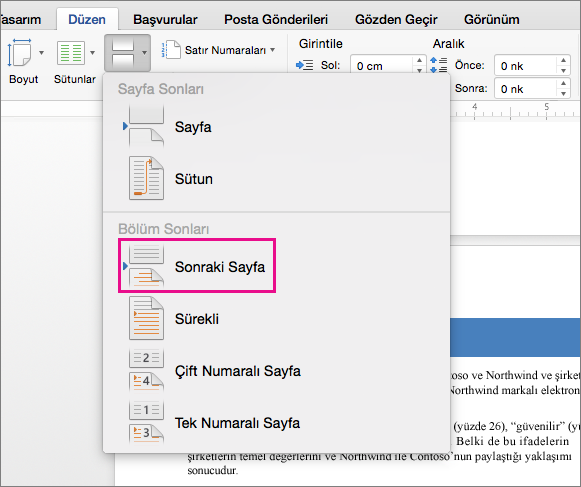Click the Bölüm Sonları header text

pos(163,229)
